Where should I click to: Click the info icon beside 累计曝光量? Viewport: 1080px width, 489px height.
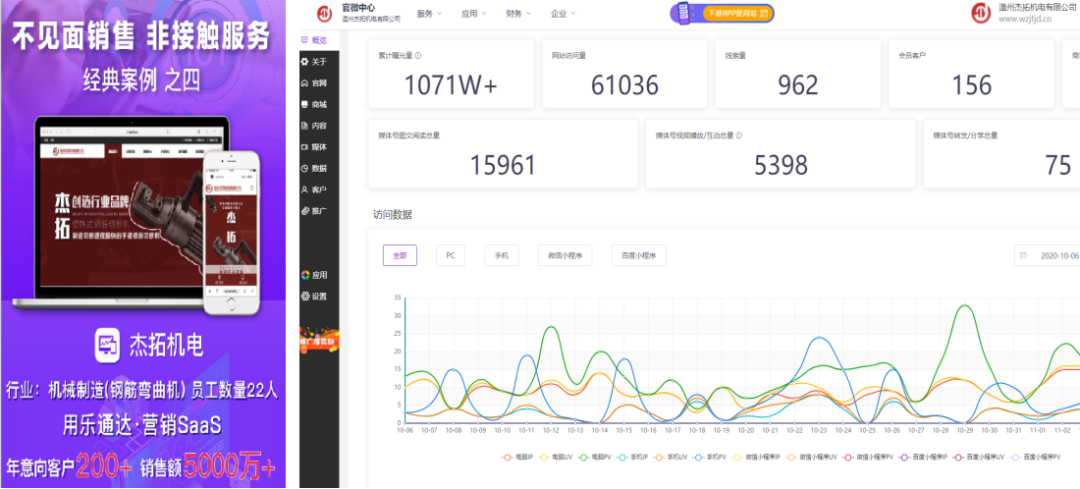tap(418, 56)
